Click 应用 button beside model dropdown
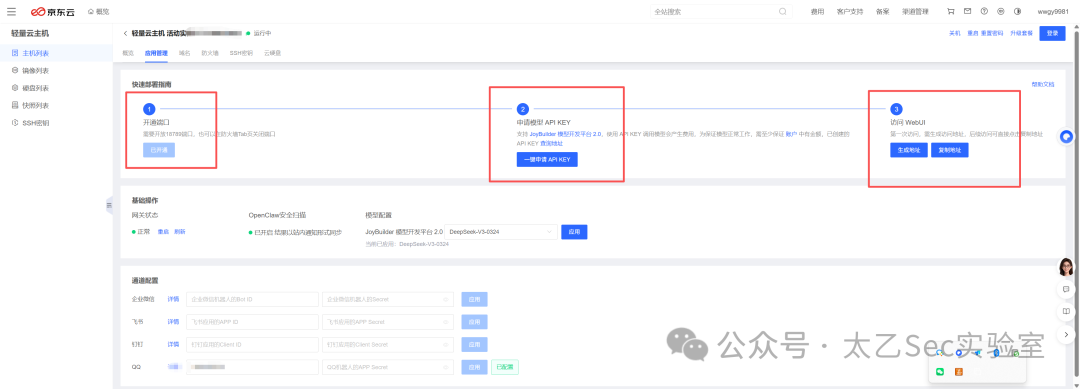Screen dimensions: 1080x389 point(574,232)
